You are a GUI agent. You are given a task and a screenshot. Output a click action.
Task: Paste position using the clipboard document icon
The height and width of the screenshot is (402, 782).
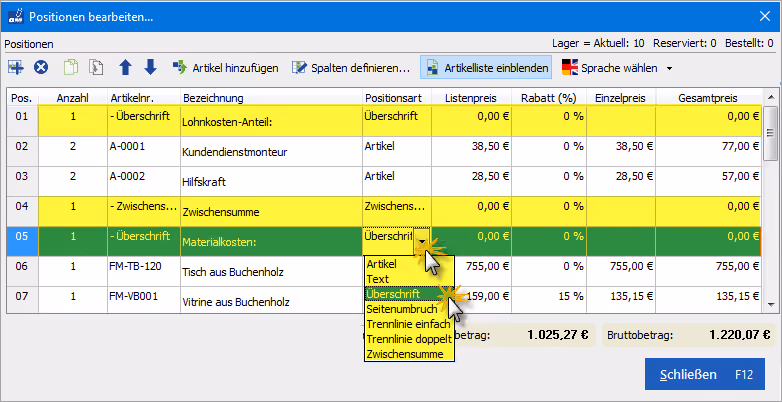click(x=96, y=67)
